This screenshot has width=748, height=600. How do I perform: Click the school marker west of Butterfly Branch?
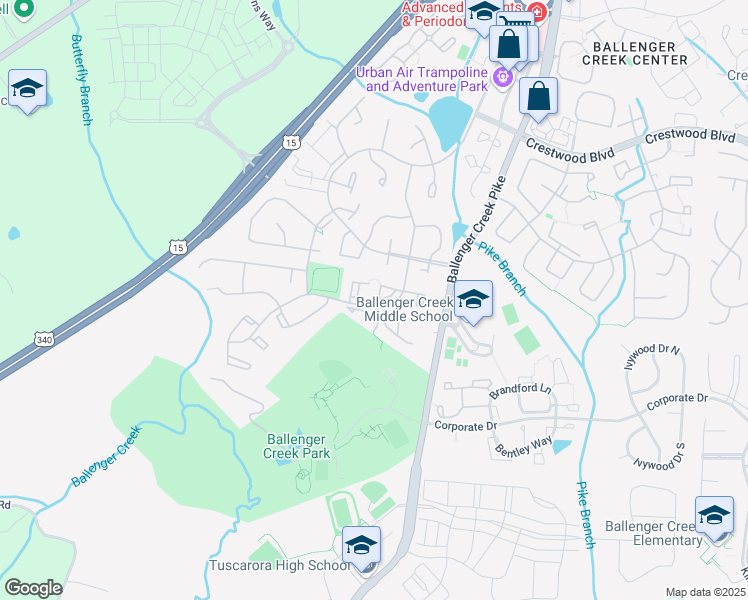pos(27,89)
